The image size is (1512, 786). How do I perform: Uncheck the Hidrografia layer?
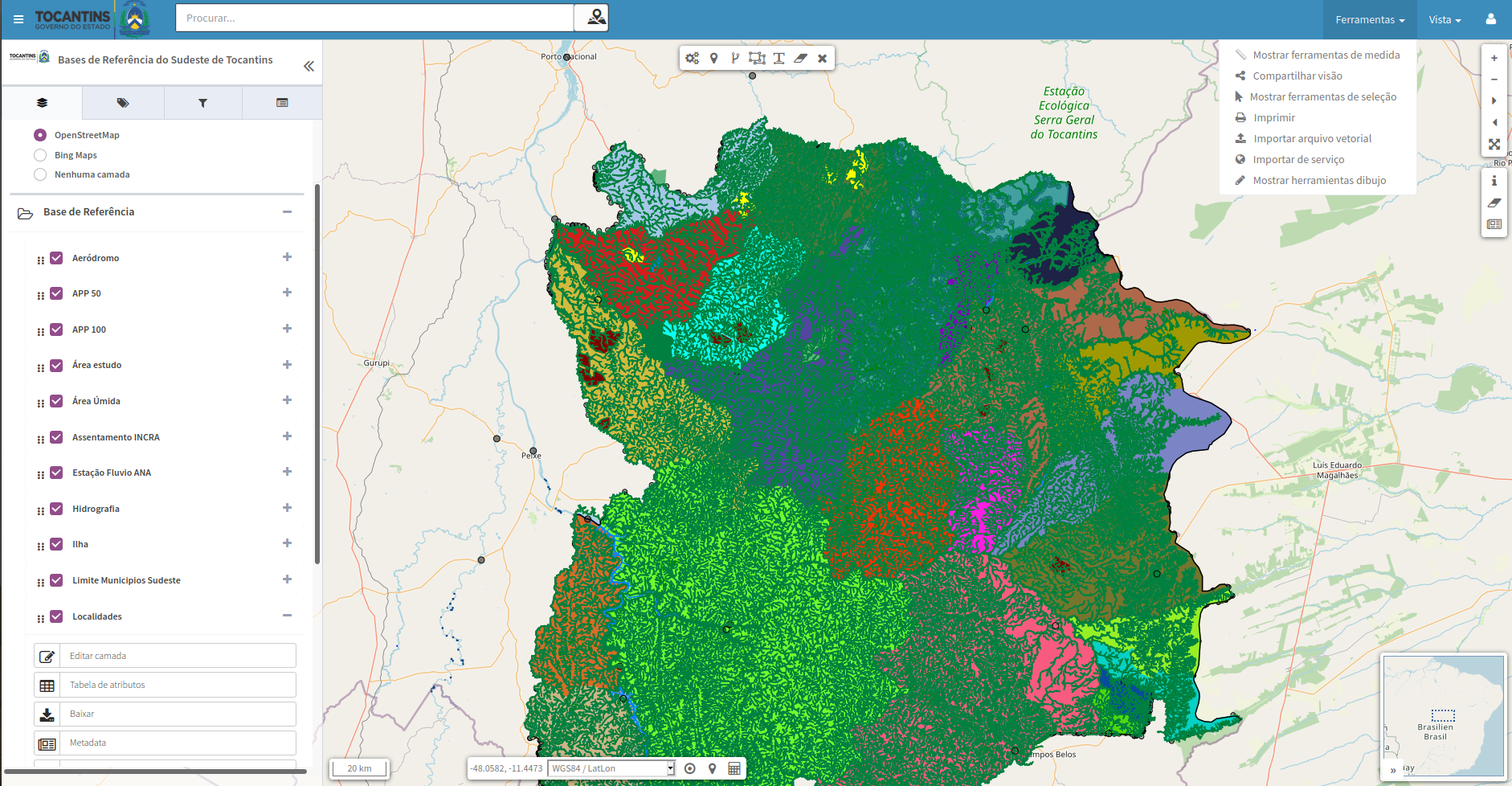[56, 509]
